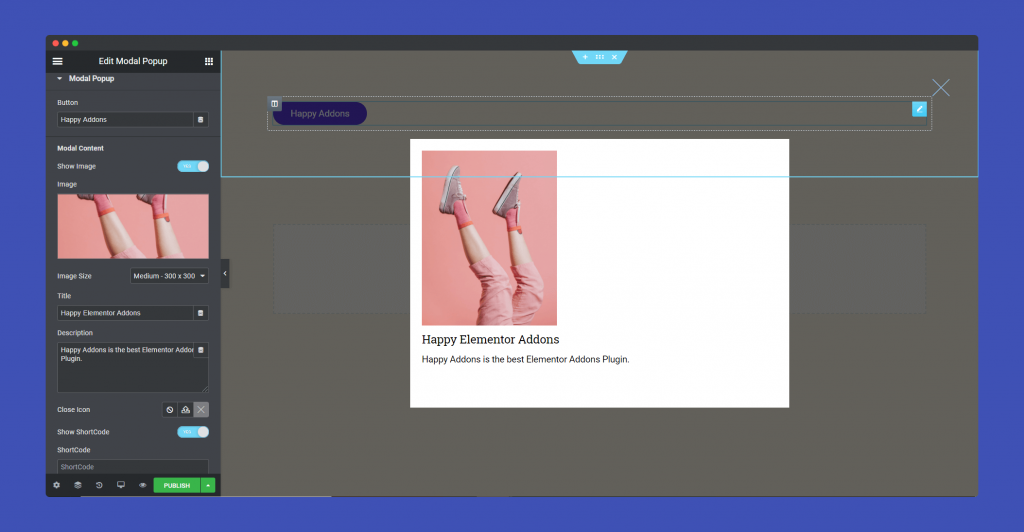Collapse the editor panel with side arrow
Image resolution: width=1024 pixels, height=532 pixels.
[225, 274]
